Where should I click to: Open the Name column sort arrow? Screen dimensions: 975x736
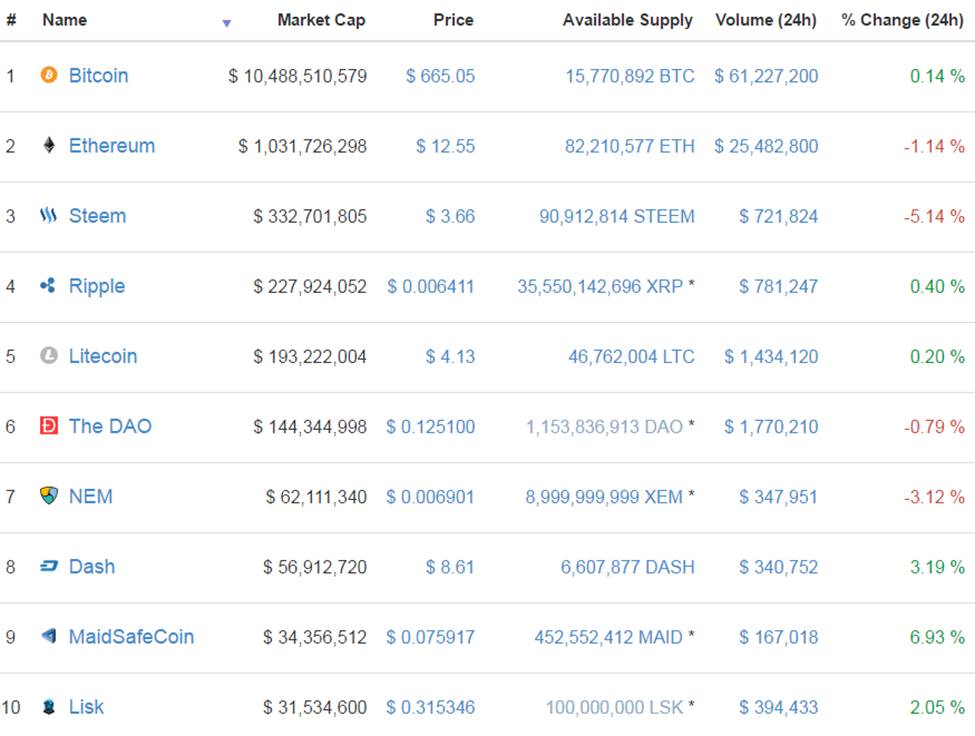click(227, 24)
